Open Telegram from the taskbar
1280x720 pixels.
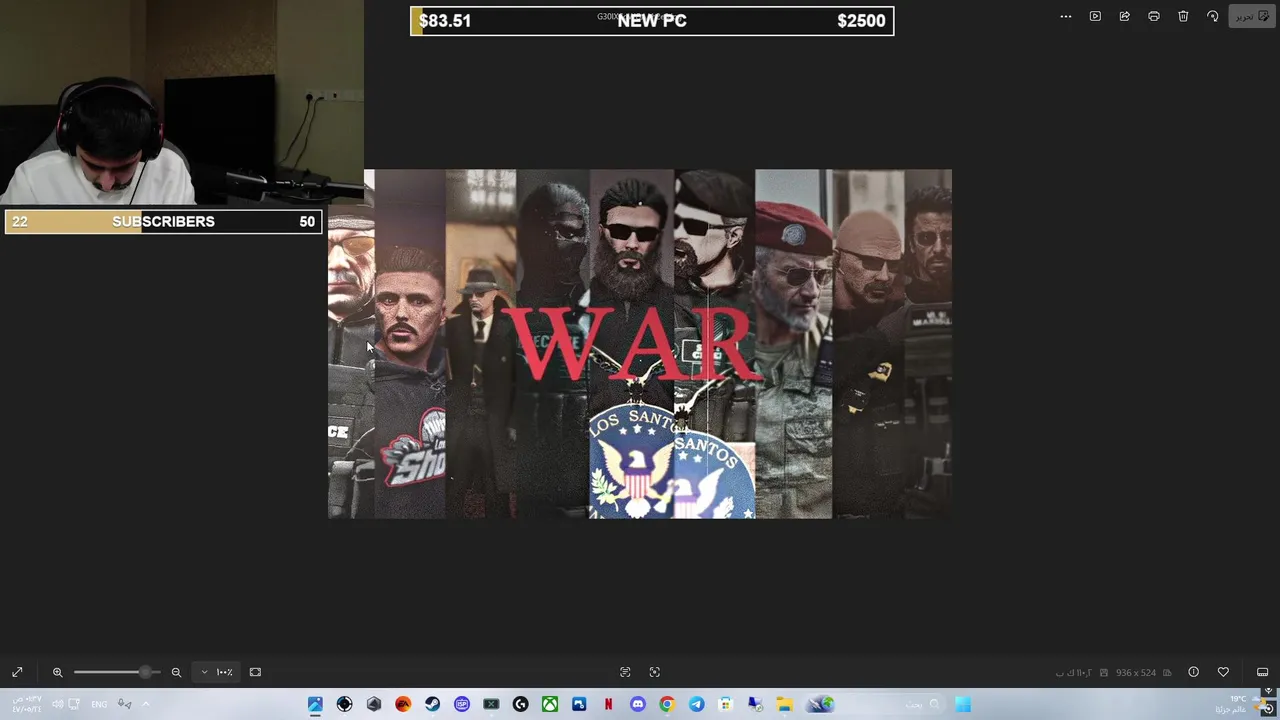[696, 704]
